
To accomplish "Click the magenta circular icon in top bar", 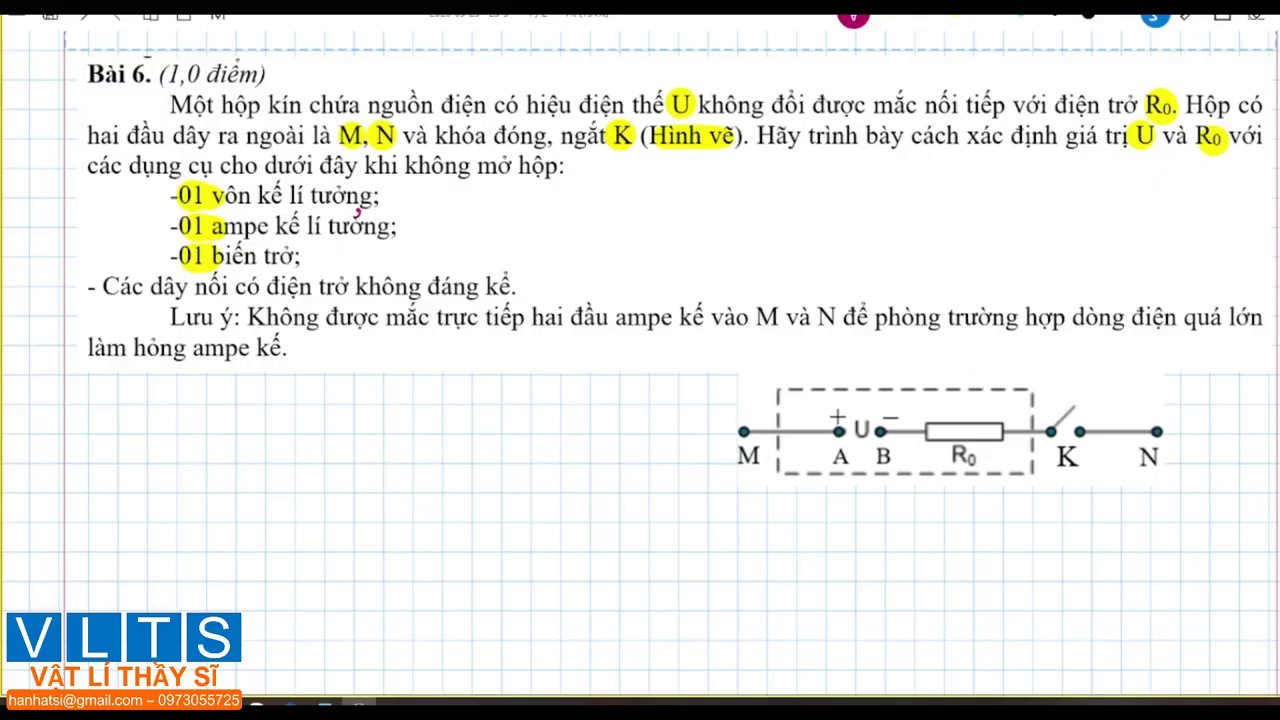I will pyautogui.click(x=853, y=17).
